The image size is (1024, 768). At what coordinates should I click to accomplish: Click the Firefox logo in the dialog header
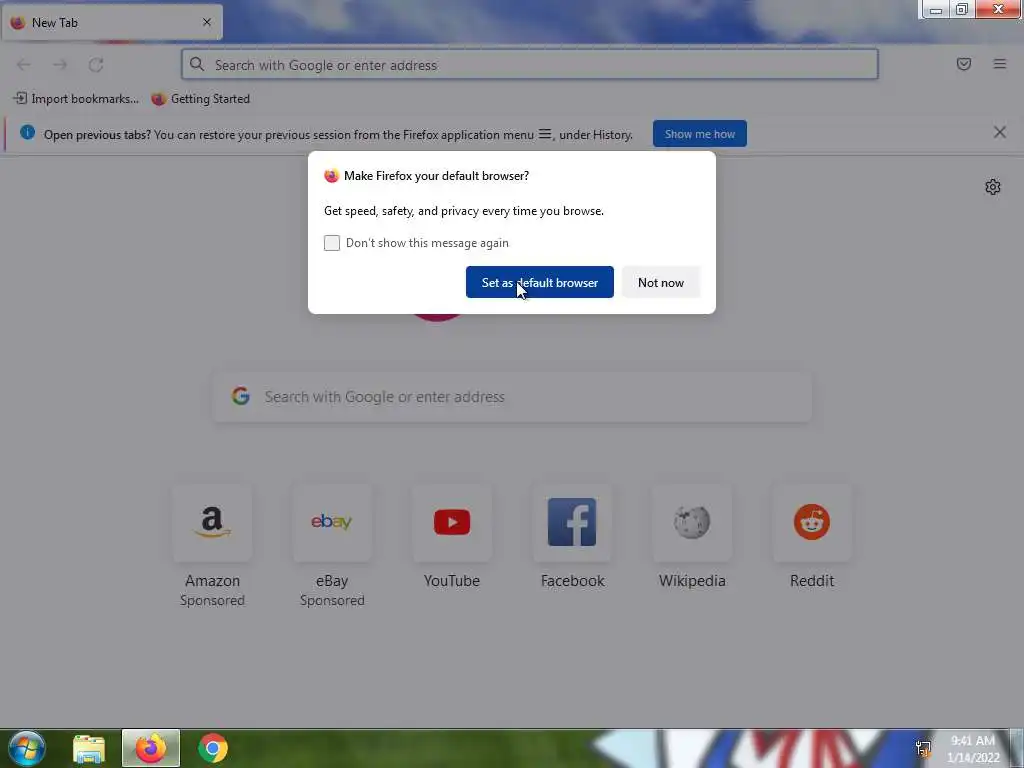point(331,176)
